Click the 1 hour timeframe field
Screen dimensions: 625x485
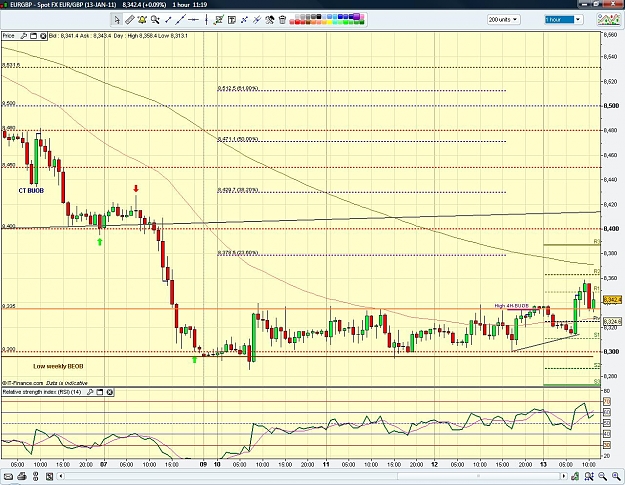559,20
